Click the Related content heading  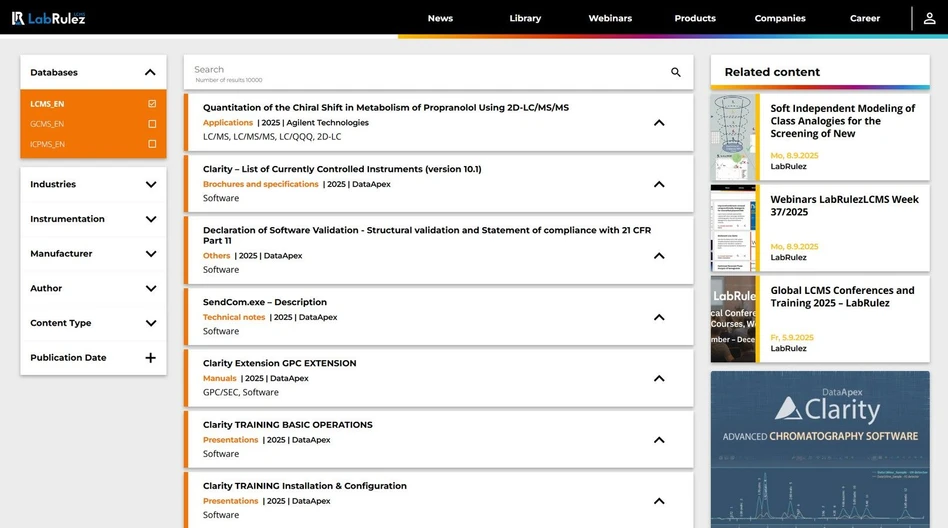pos(772,72)
